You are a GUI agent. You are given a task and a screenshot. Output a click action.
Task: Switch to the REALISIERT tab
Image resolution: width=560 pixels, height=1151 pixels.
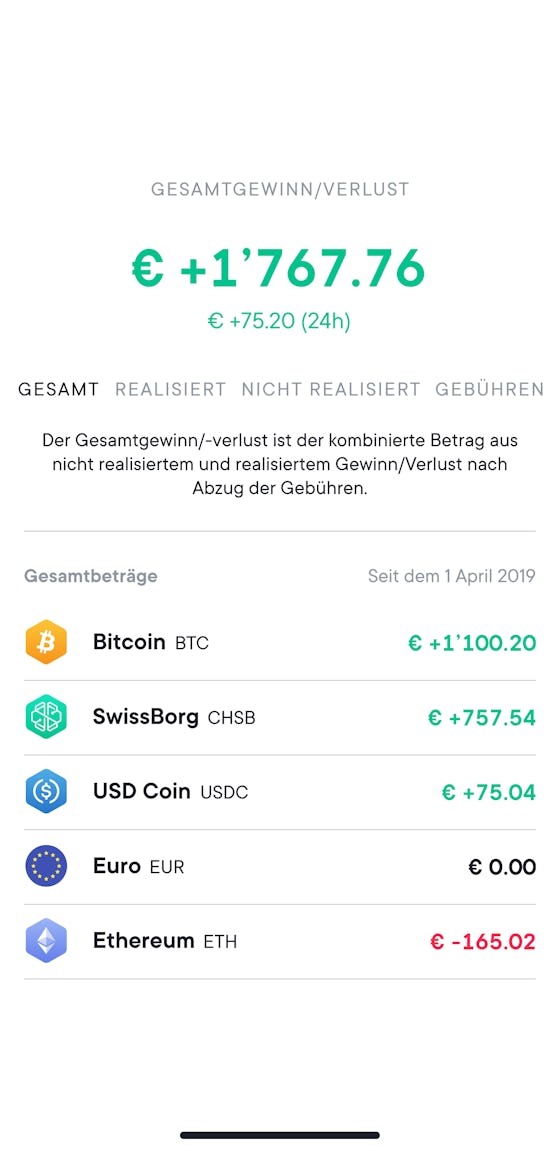click(170, 389)
